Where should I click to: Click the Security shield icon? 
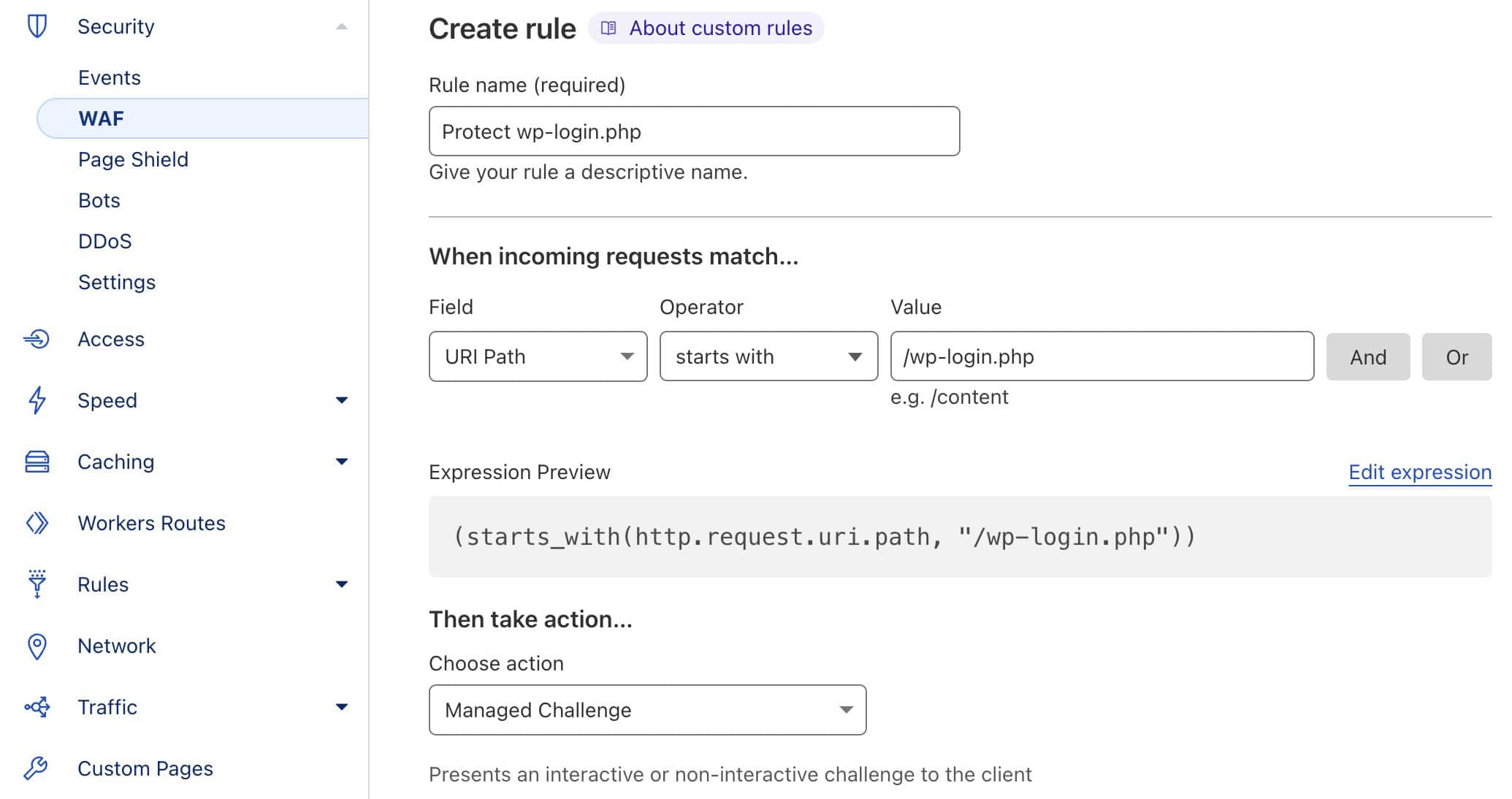(37, 26)
